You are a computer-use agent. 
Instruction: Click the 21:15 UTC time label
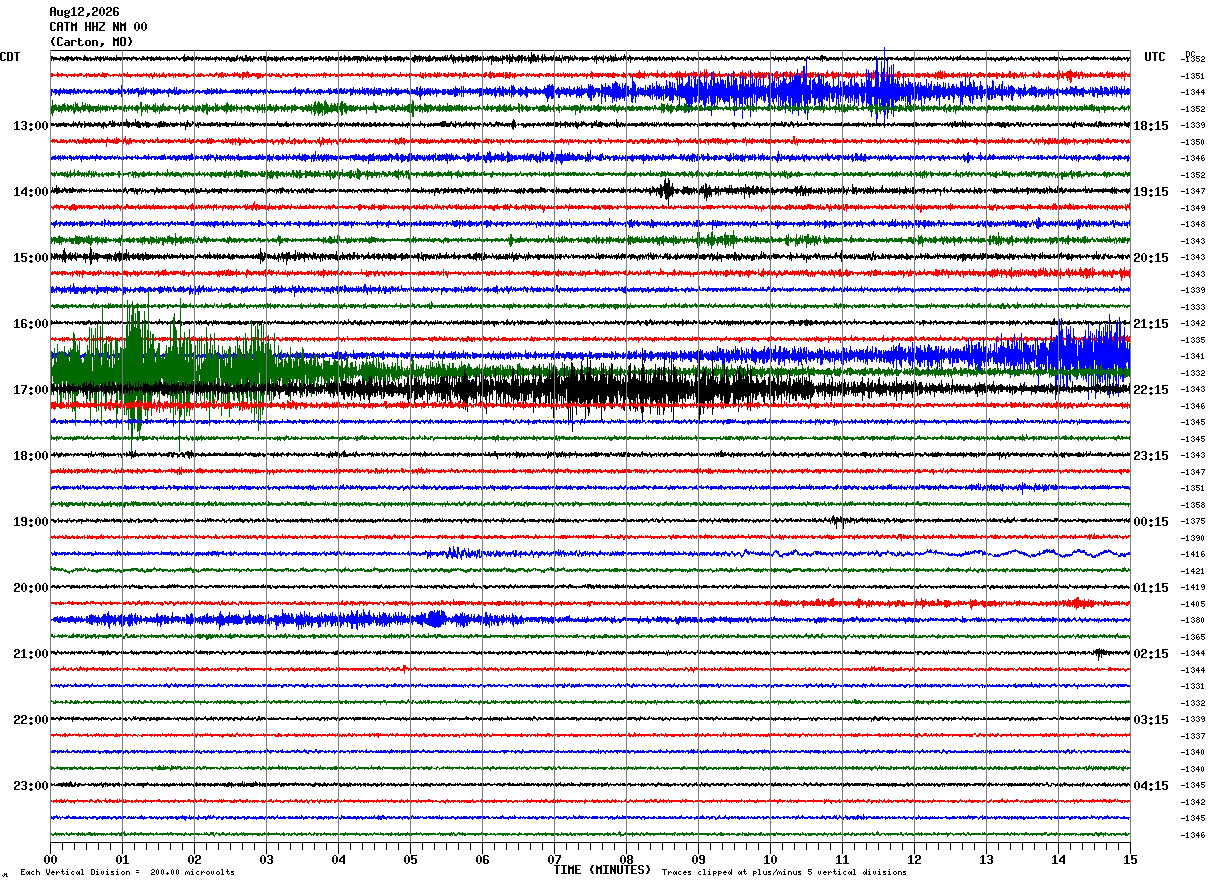tap(1150, 324)
